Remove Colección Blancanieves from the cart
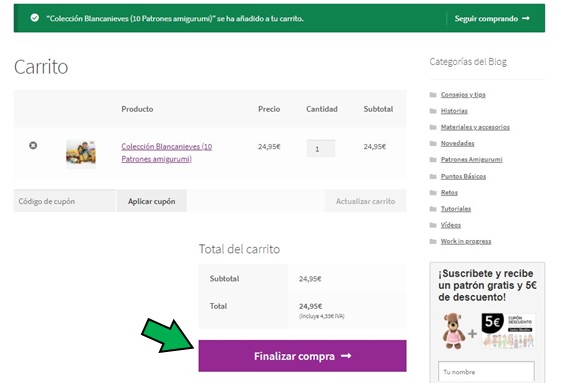This screenshot has height=383, width=567. [33, 145]
